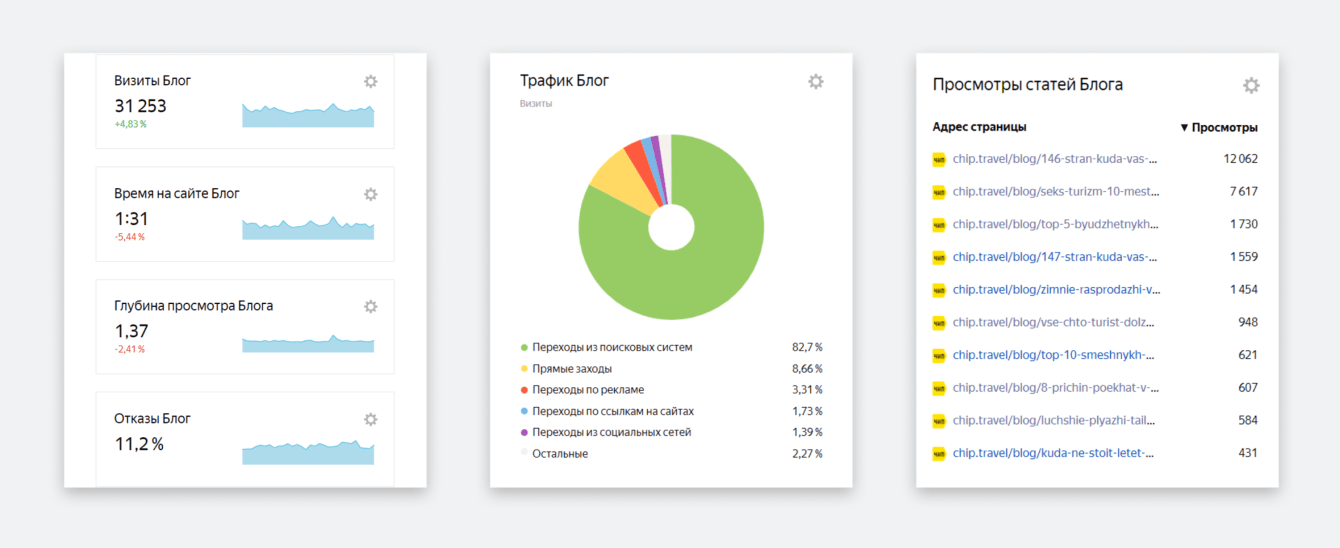1340x548 pixels.
Task: Open Просмотры статей Блога settings gear
Action: [x=1251, y=86]
